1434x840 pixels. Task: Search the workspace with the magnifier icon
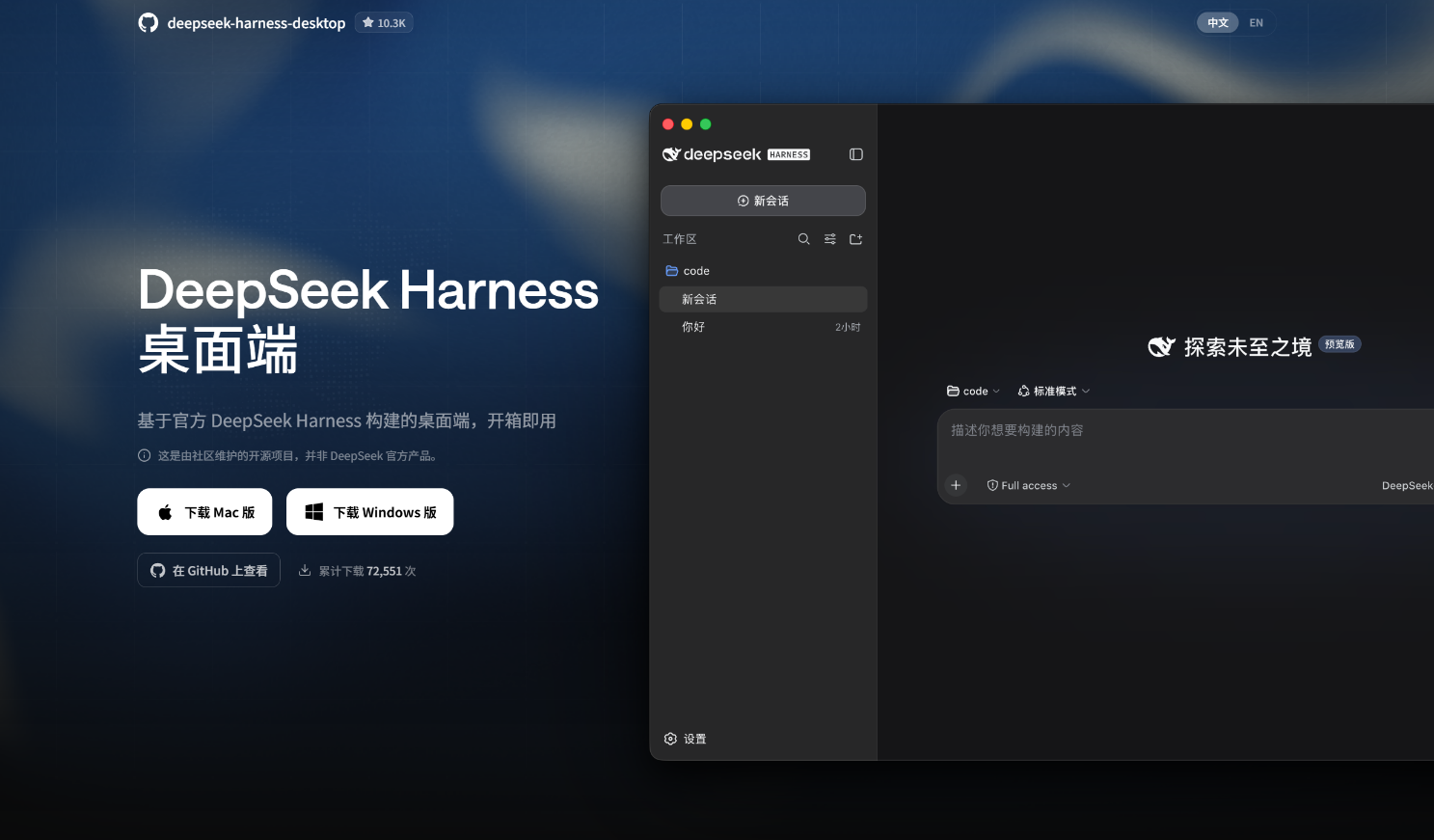click(x=804, y=239)
